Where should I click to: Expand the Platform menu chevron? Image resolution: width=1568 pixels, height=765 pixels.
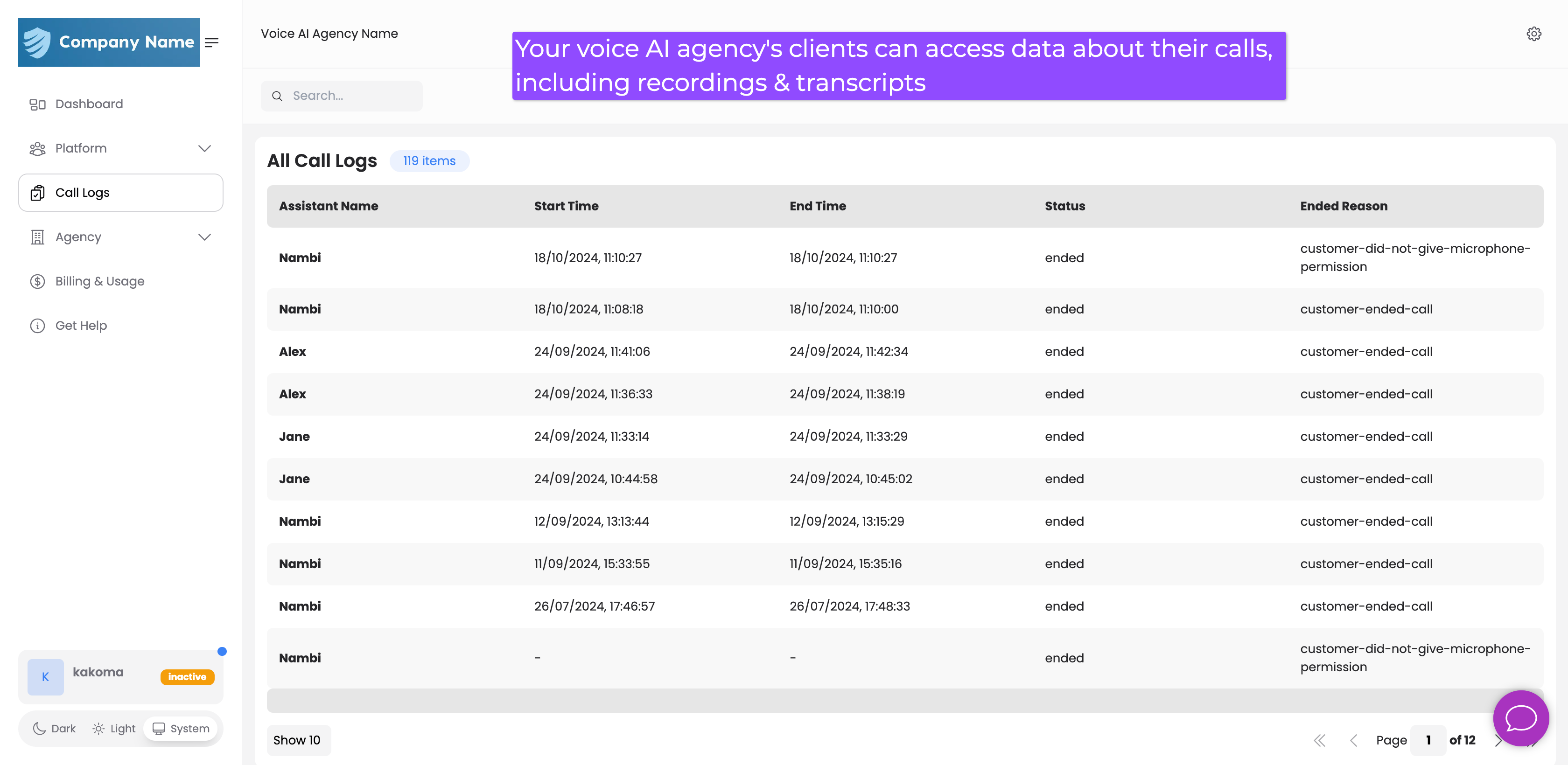click(204, 148)
